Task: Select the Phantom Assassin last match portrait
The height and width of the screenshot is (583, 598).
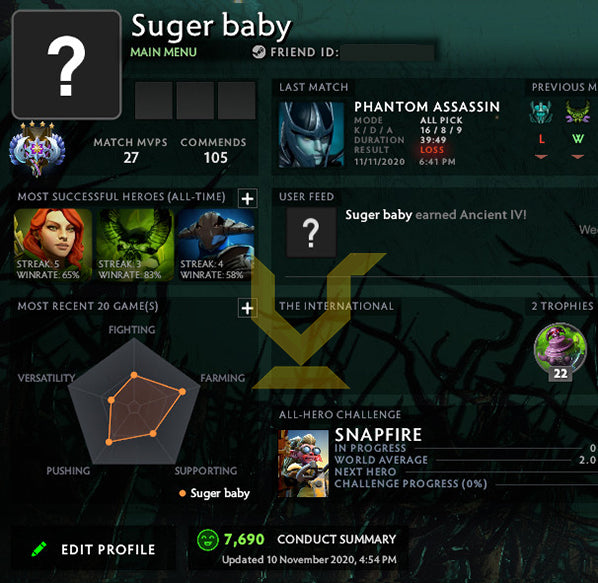Action: click(311, 134)
